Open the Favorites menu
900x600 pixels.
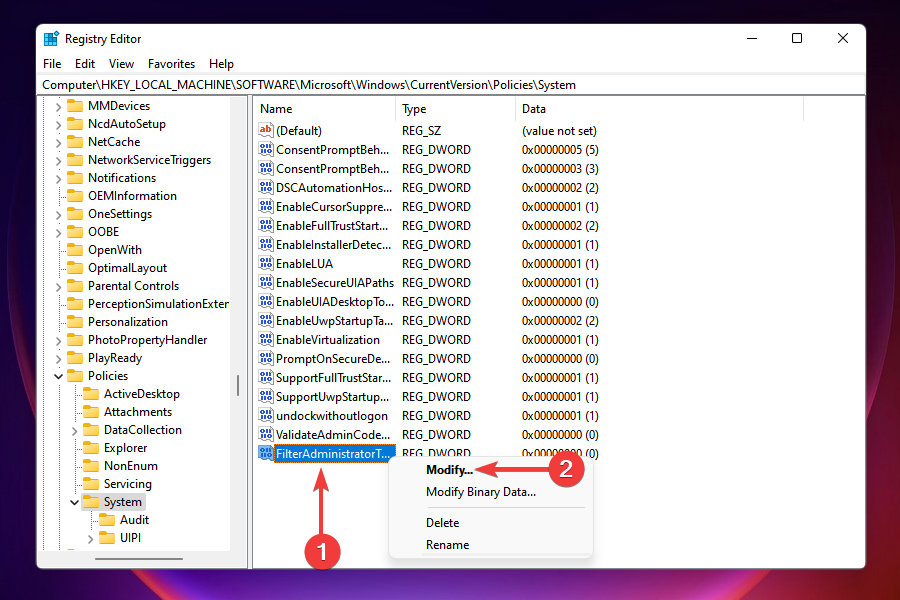tap(171, 64)
